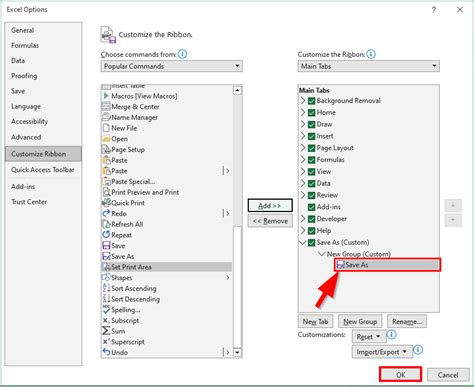Select the Subscript command icon
Viewport: 474px width, 387px height.
point(106,320)
